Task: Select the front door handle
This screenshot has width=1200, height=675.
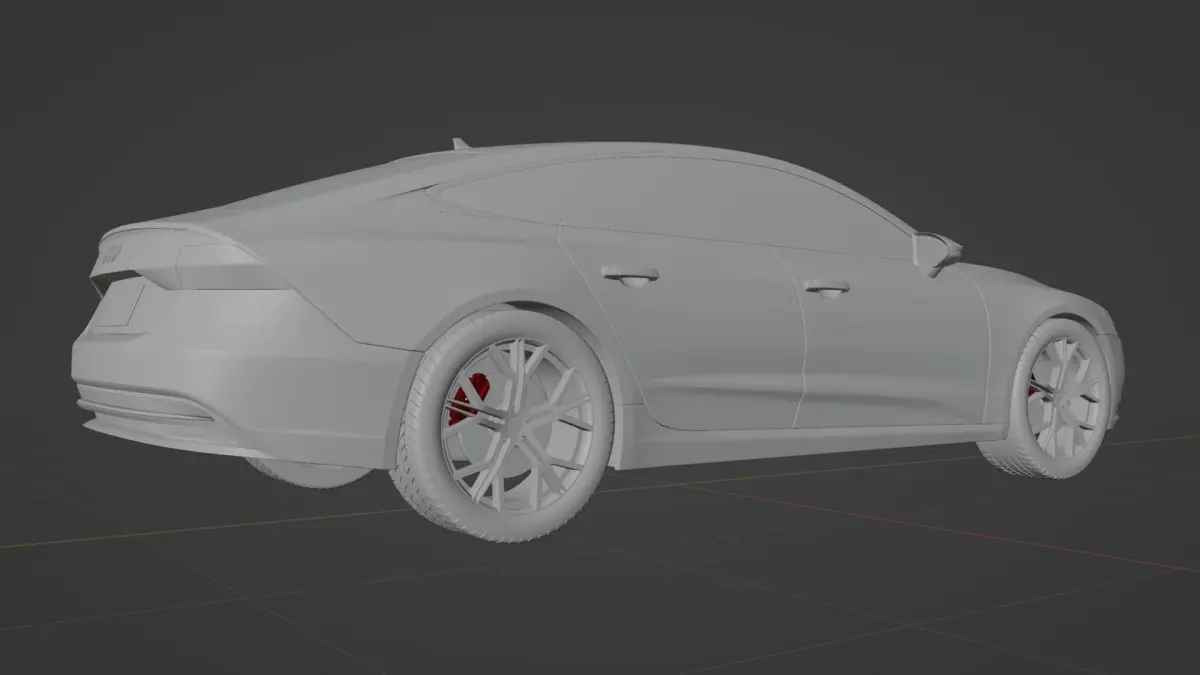Action: [x=826, y=288]
